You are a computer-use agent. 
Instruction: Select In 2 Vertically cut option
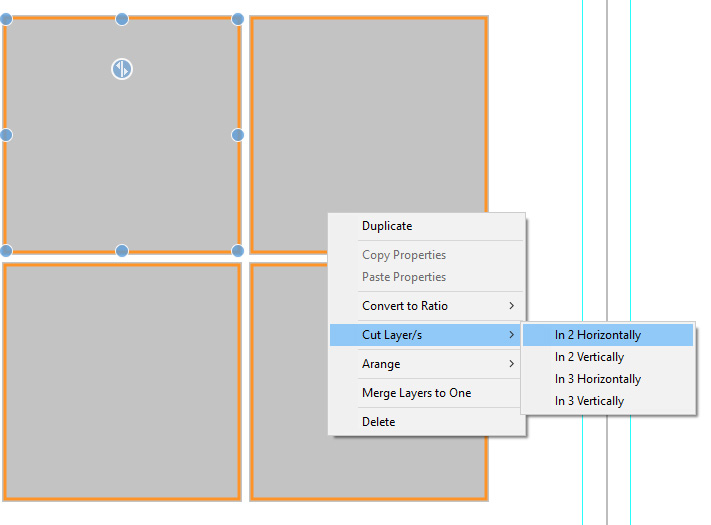pyautogui.click(x=590, y=357)
